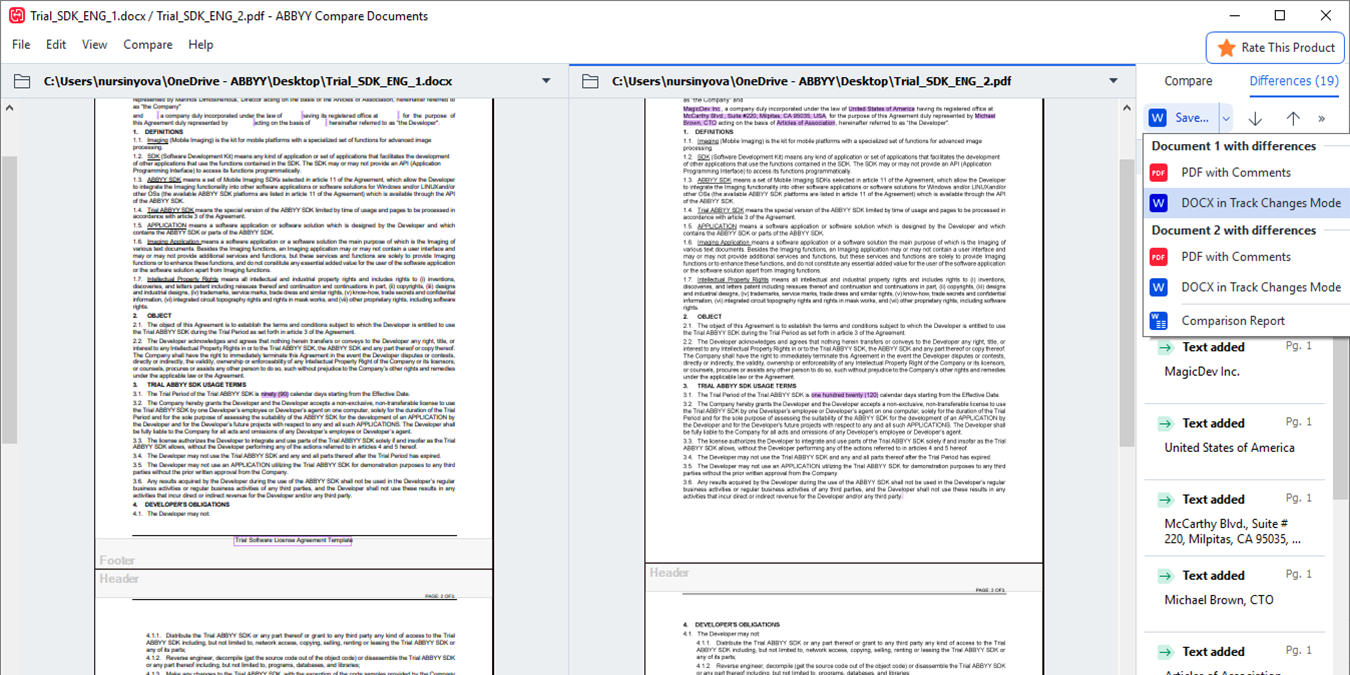1350x675 pixels.
Task: Open the right document folder icon
Action: tap(590, 81)
